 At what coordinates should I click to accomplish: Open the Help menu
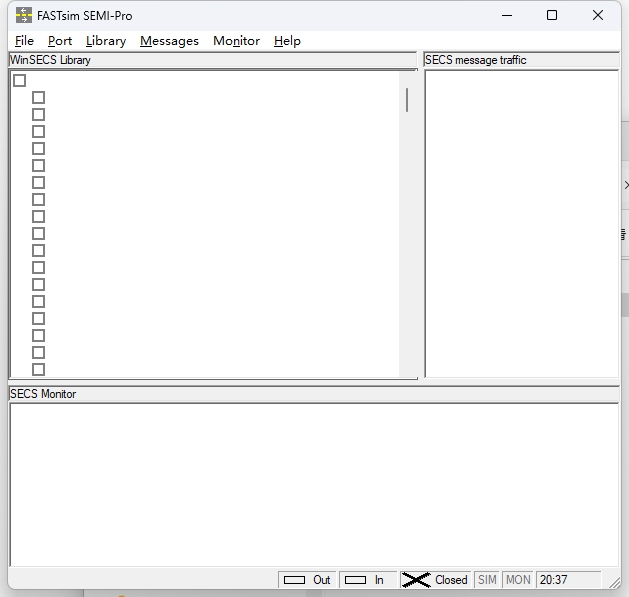pyautogui.click(x=287, y=41)
